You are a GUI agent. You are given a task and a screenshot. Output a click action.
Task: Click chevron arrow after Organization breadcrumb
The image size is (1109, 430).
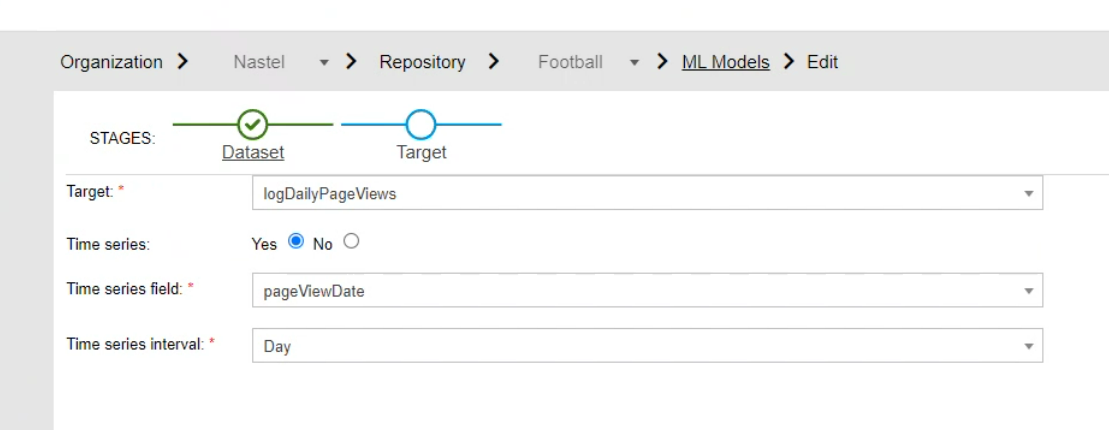click(x=183, y=62)
